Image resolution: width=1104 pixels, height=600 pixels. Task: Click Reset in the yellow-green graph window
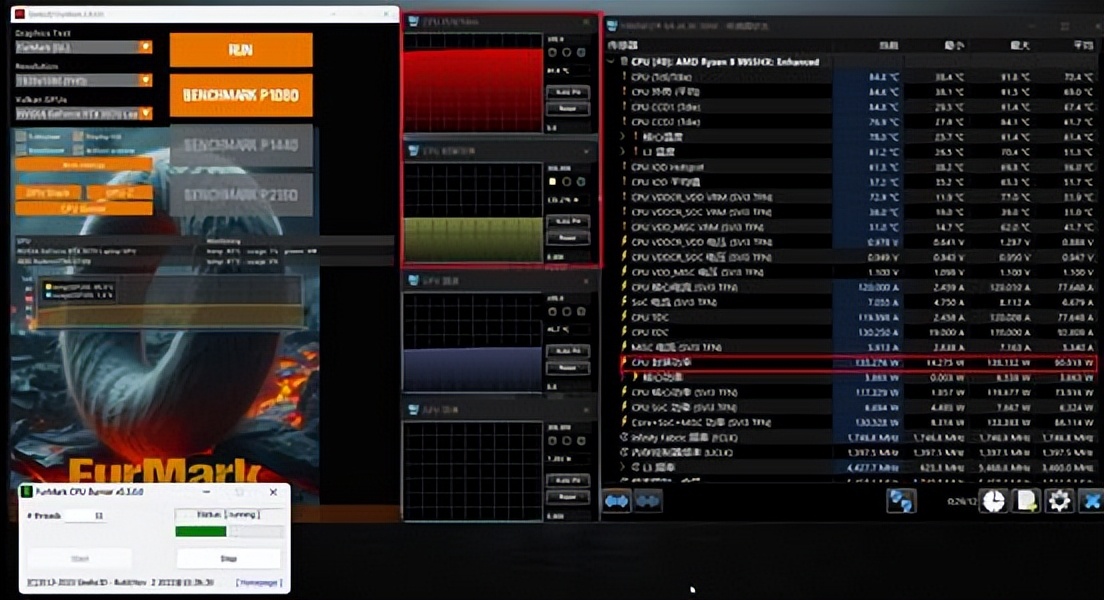[x=567, y=238]
